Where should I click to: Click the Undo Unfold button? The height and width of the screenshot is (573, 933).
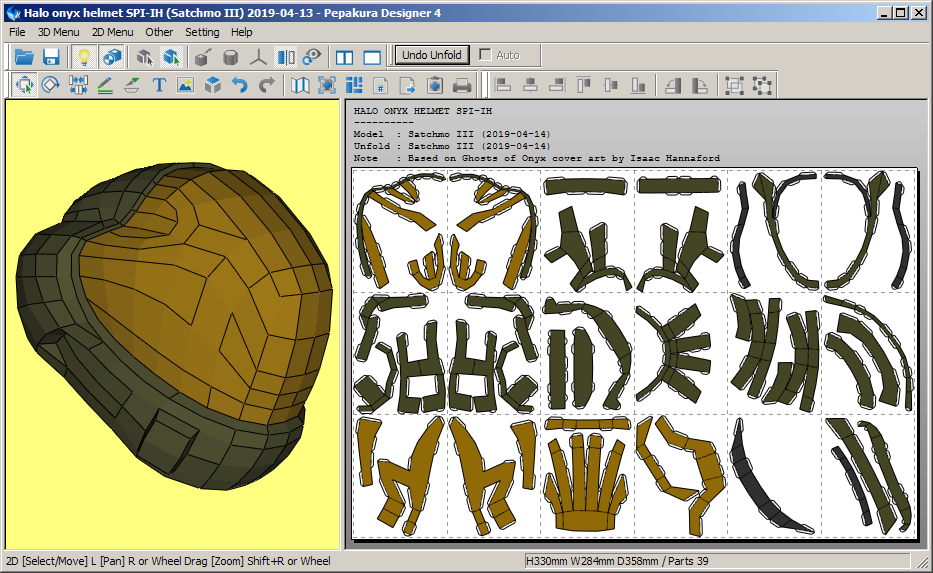click(431, 55)
